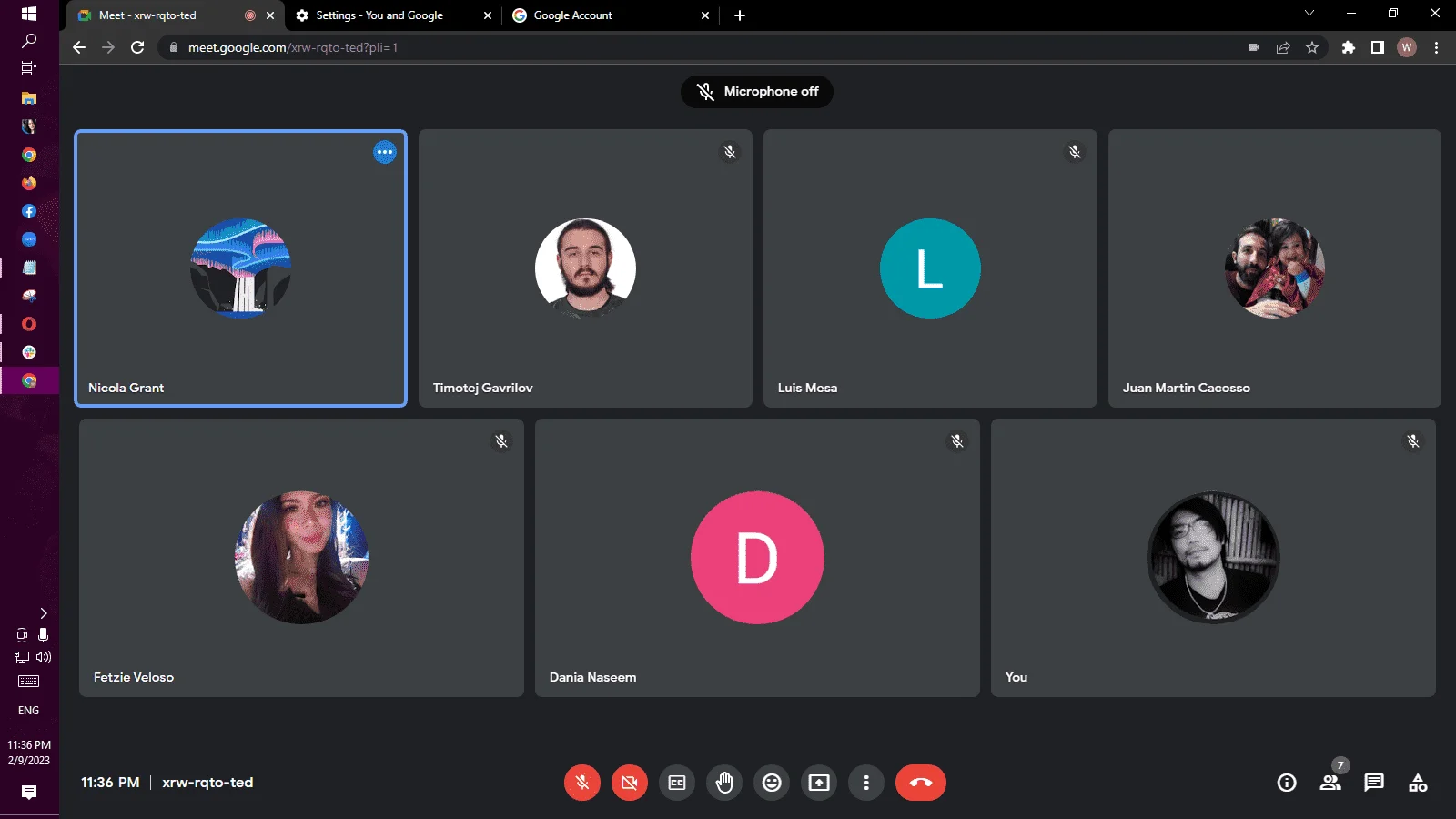Click your own profile picture tile

pos(1213,558)
